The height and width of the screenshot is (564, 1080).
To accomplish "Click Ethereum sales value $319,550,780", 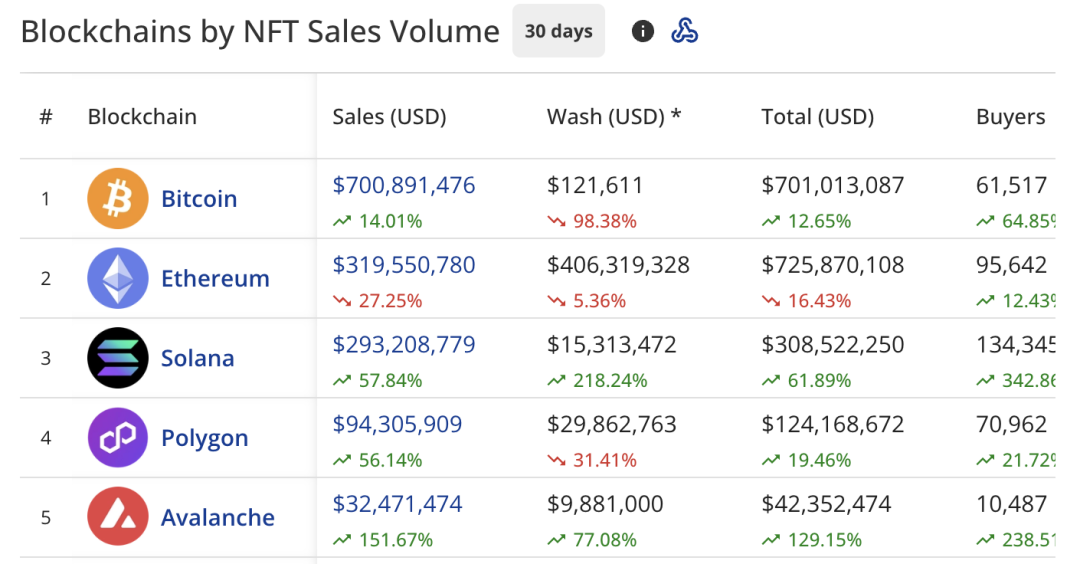I will click(x=404, y=265).
